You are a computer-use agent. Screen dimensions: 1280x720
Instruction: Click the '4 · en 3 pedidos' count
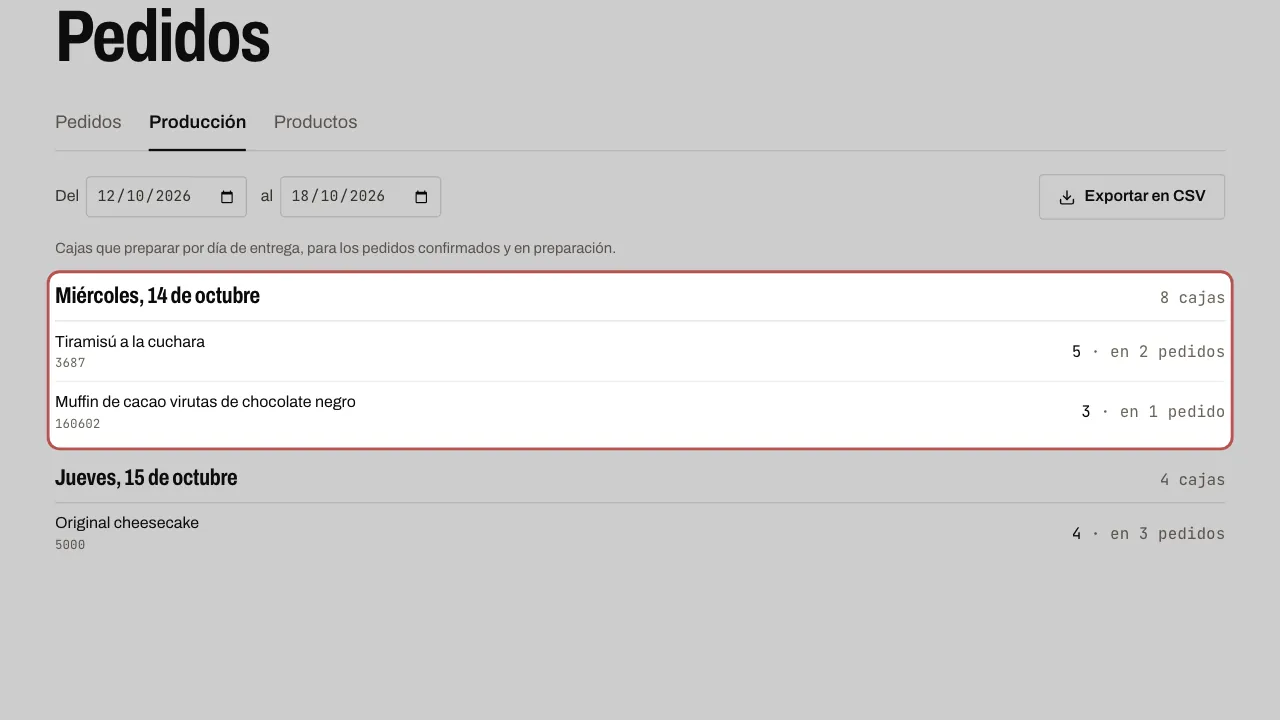click(x=1148, y=534)
